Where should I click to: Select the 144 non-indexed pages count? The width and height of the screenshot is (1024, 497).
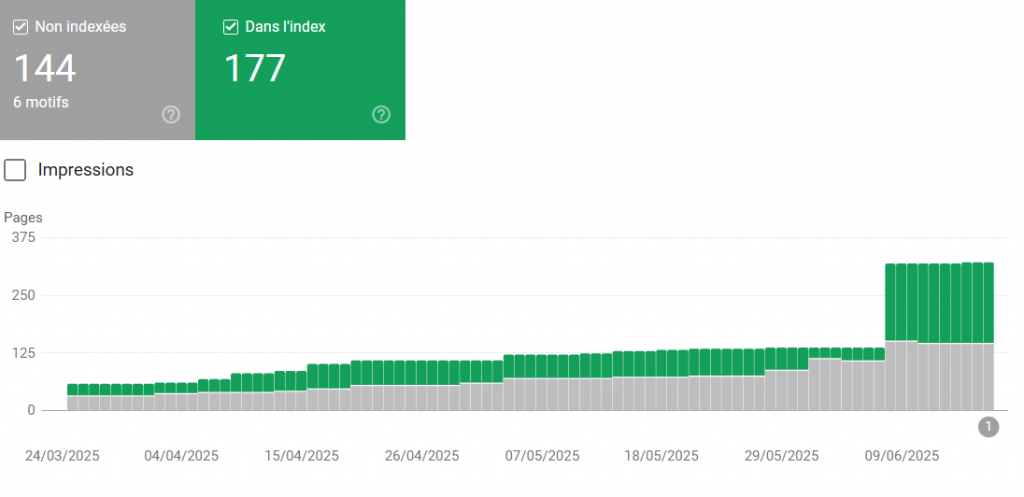click(x=45, y=68)
